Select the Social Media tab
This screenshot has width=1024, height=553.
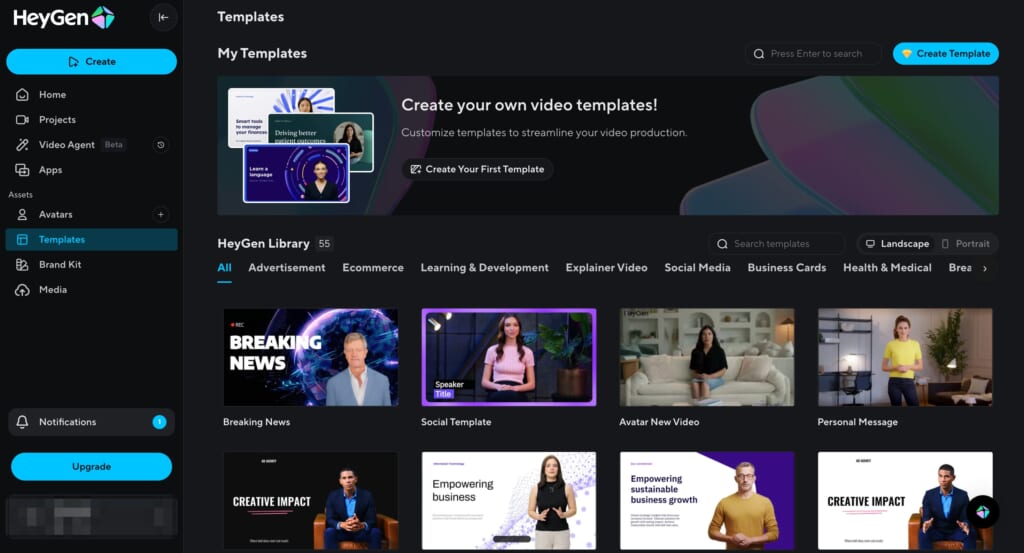point(697,268)
